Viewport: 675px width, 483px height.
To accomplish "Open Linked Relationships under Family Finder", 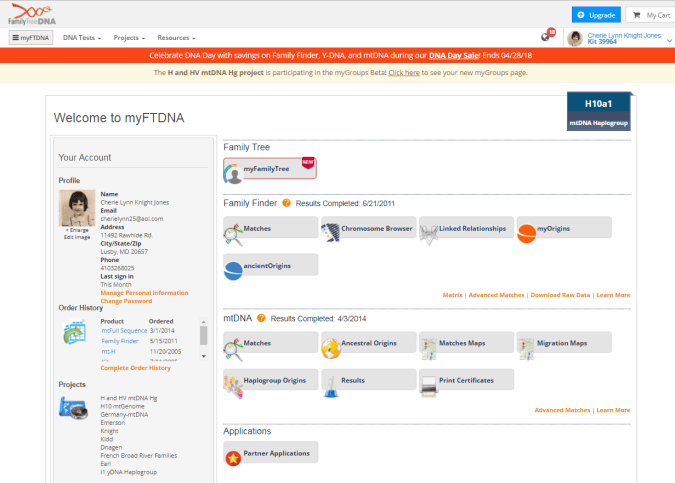I will (465, 228).
